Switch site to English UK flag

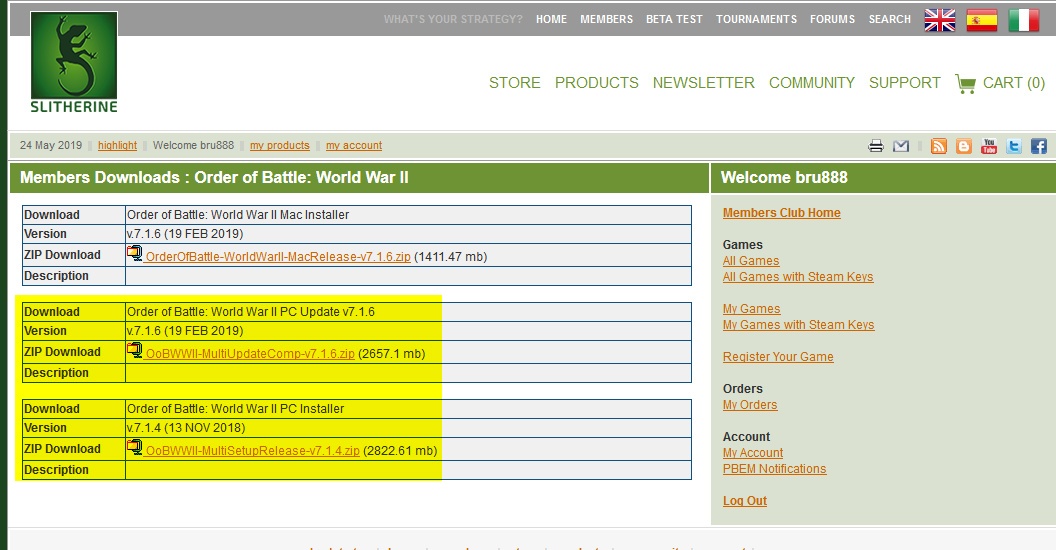coord(939,20)
